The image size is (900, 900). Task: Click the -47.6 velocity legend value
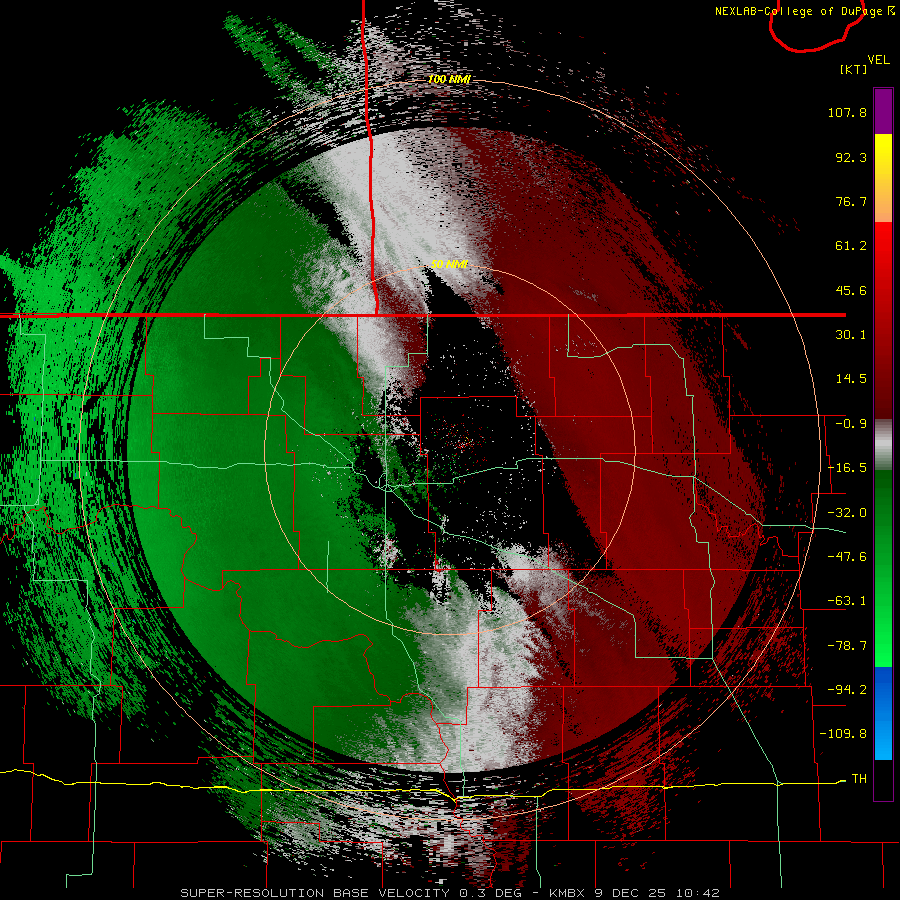pyautogui.click(x=847, y=557)
